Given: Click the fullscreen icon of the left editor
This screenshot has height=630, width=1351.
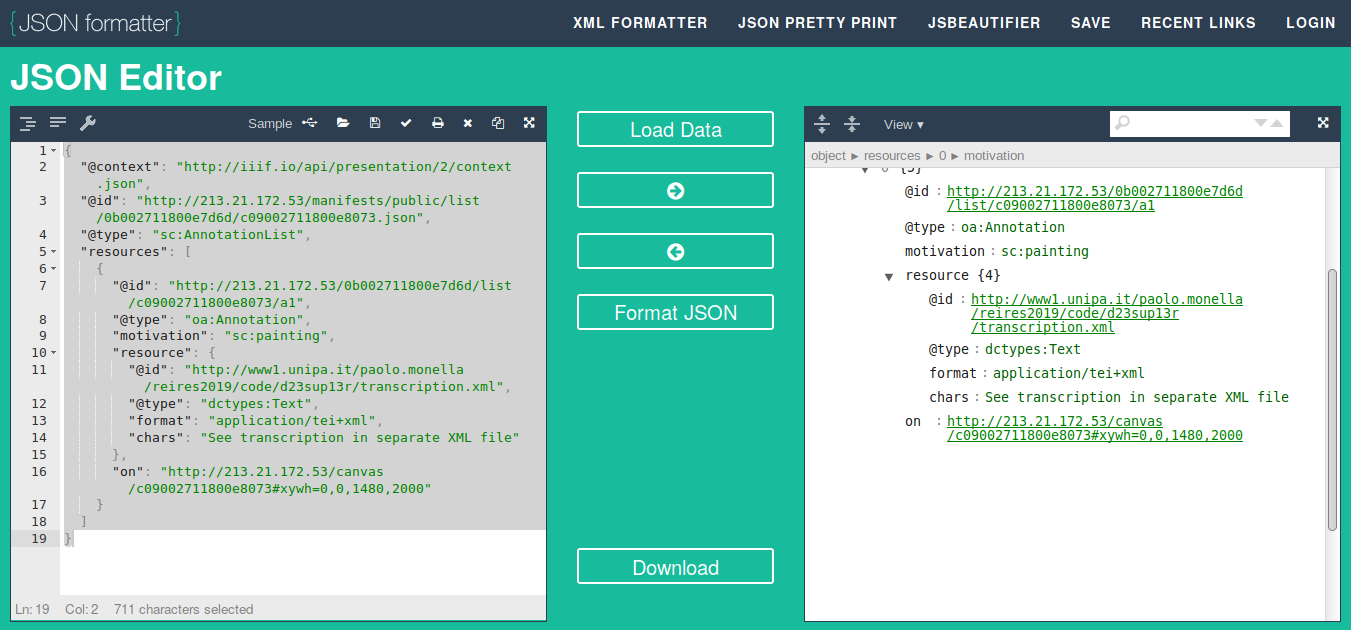Looking at the screenshot, I should tap(529, 123).
